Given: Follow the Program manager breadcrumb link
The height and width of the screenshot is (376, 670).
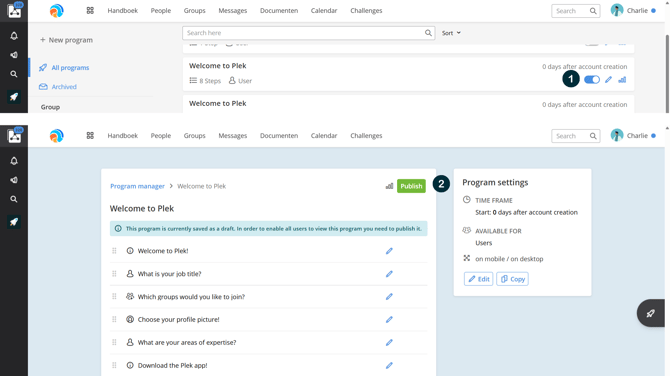Looking at the screenshot, I should (x=137, y=186).
